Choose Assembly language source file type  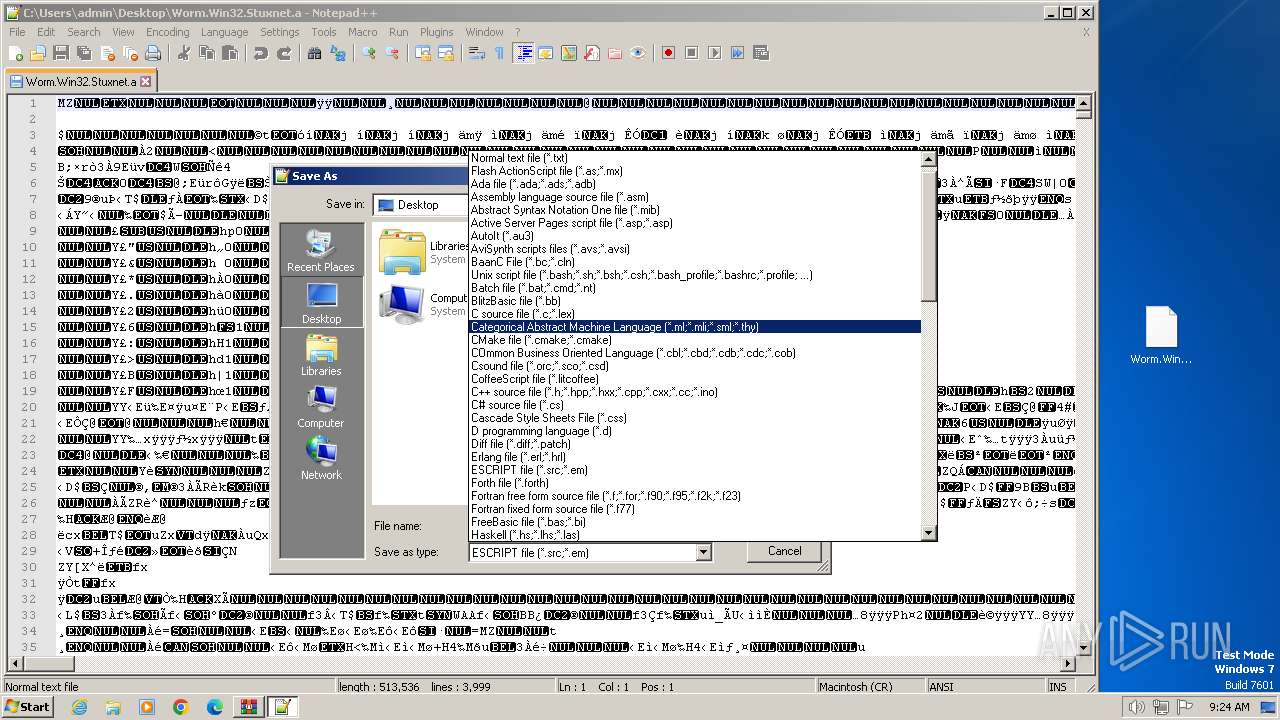pos(695,197)
